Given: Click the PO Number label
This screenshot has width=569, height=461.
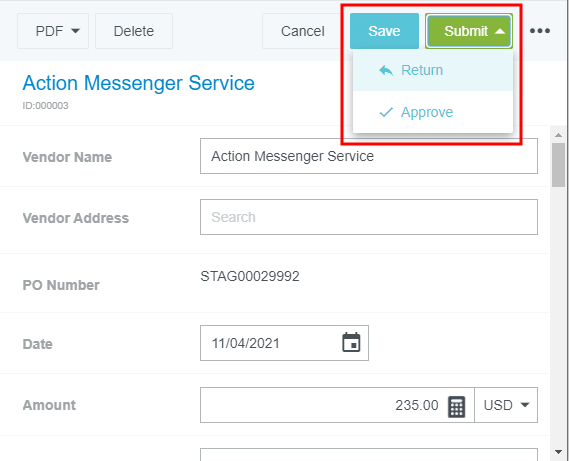Looking at the screenshot, I should [61, 285].
